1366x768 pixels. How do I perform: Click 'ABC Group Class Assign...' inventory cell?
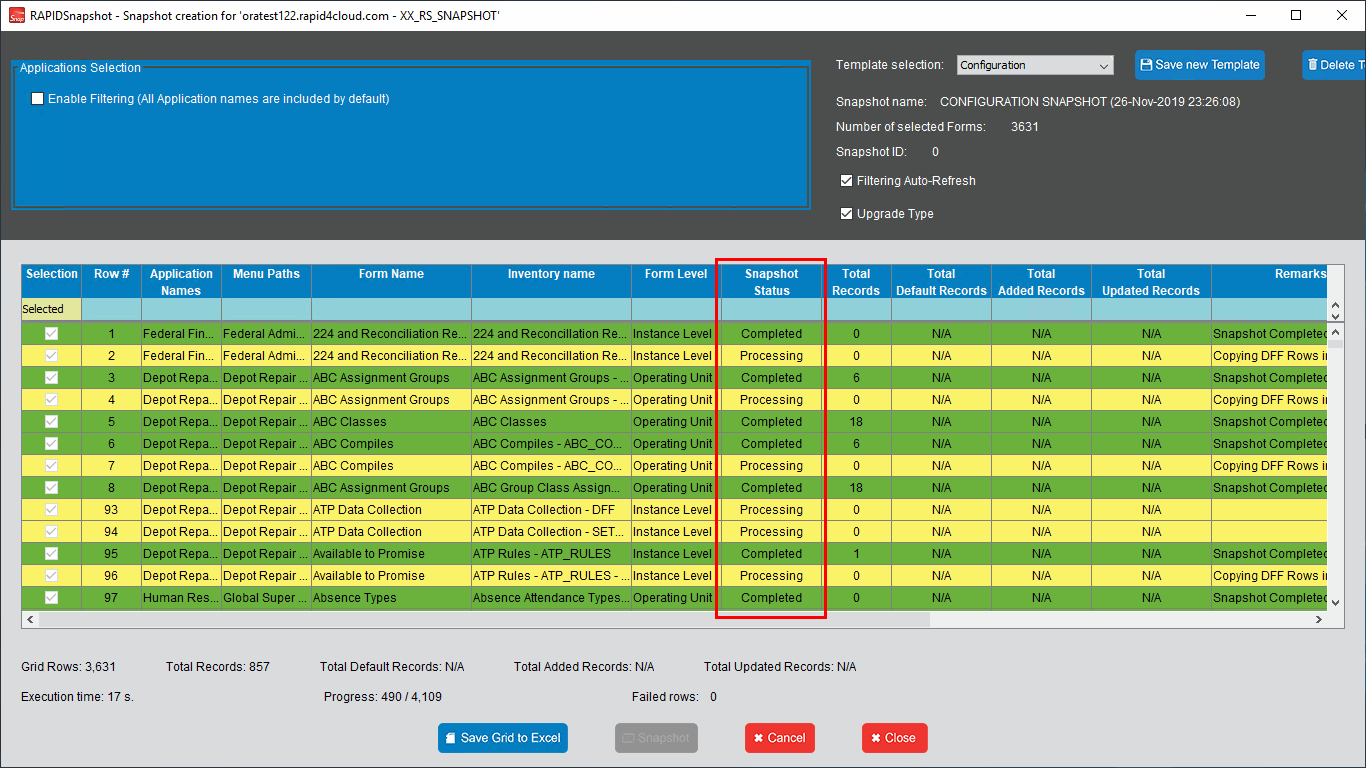pyautogui.click(x=552, y=488)
